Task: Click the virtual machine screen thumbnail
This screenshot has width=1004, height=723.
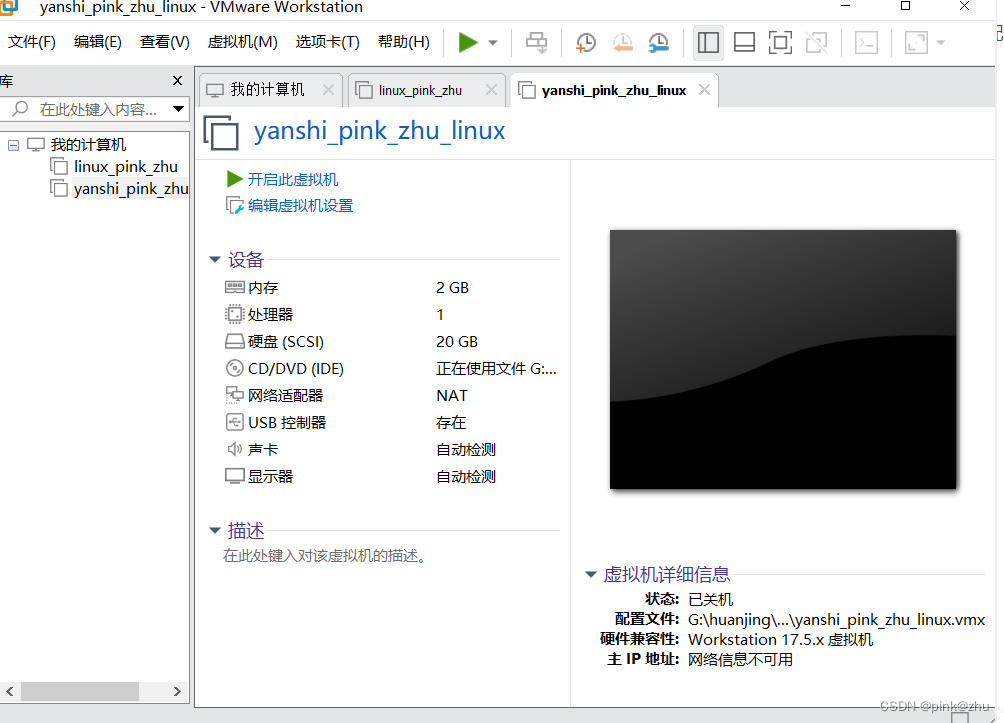Action: [x=782, y=359]
